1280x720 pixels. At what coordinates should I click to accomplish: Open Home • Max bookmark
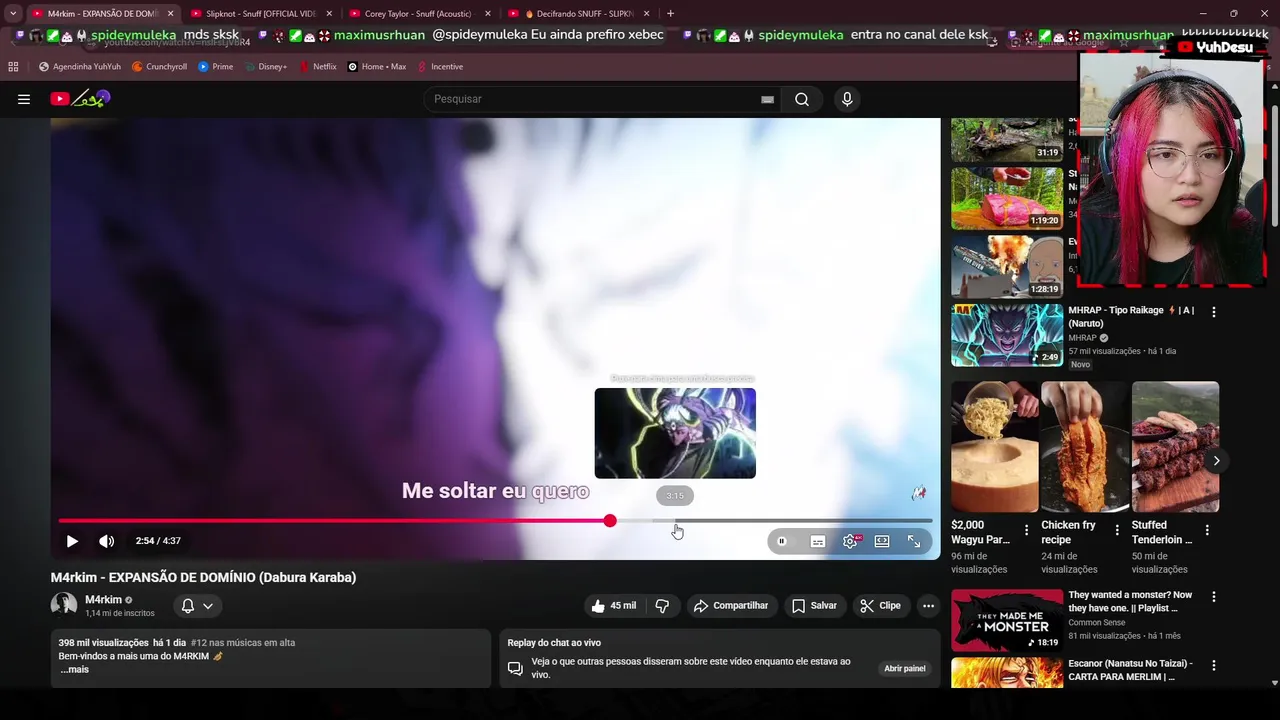(x=376, y=67)
